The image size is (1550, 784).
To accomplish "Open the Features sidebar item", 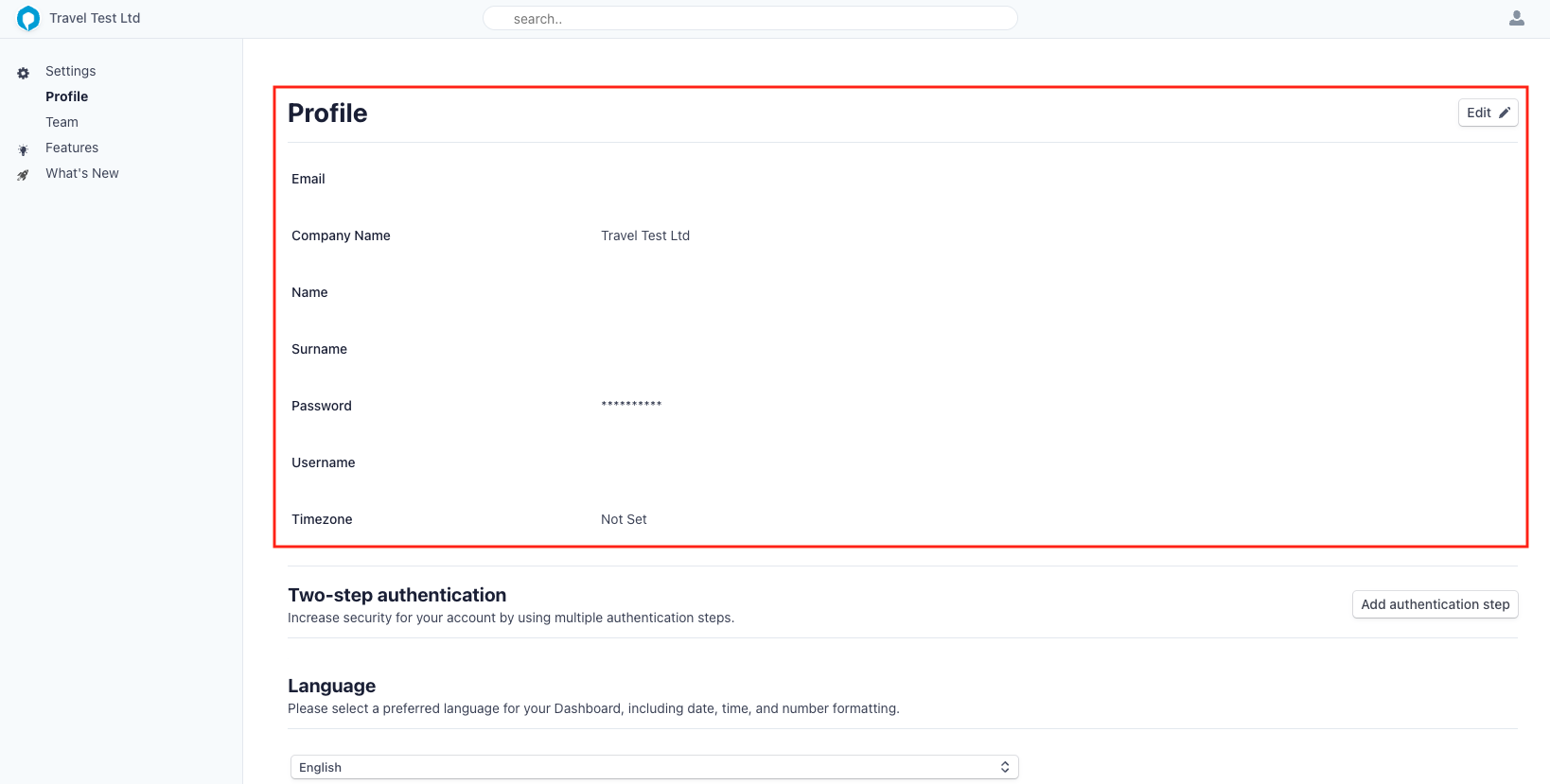I will click(x=72, y=148).
